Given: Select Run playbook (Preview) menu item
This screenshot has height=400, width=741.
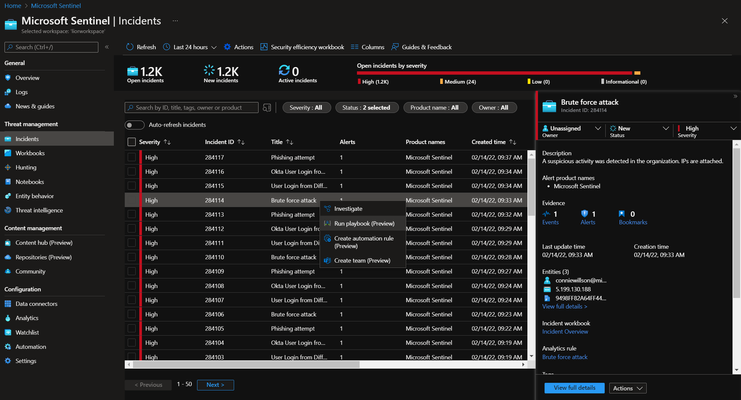Looking at the screenshot, I should [x=363, y=223].
